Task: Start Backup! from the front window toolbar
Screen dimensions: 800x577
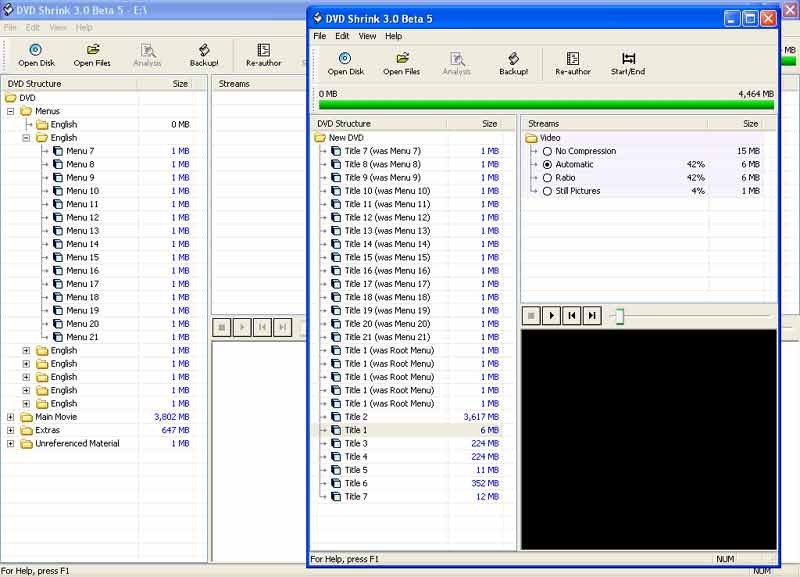Action: (513, 64)
